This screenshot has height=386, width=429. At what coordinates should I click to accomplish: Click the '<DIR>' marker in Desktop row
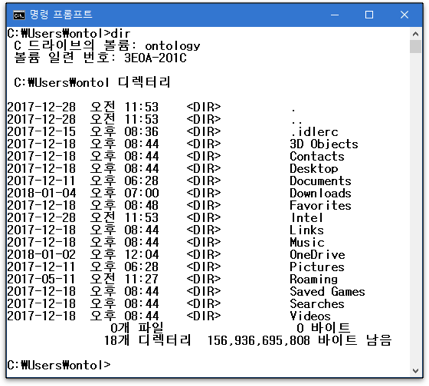204,169
